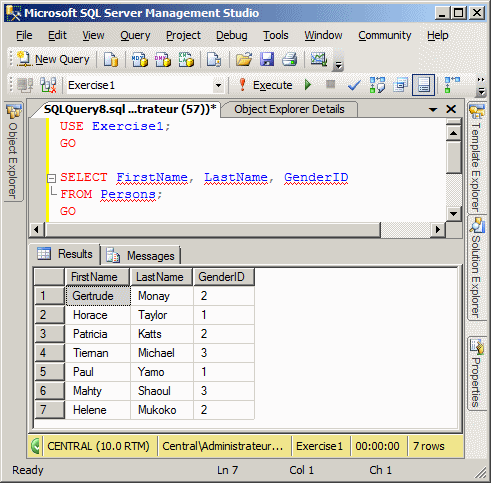Select the Gertrude cell
Screen dimensions: 491x483
coord(98,296)
